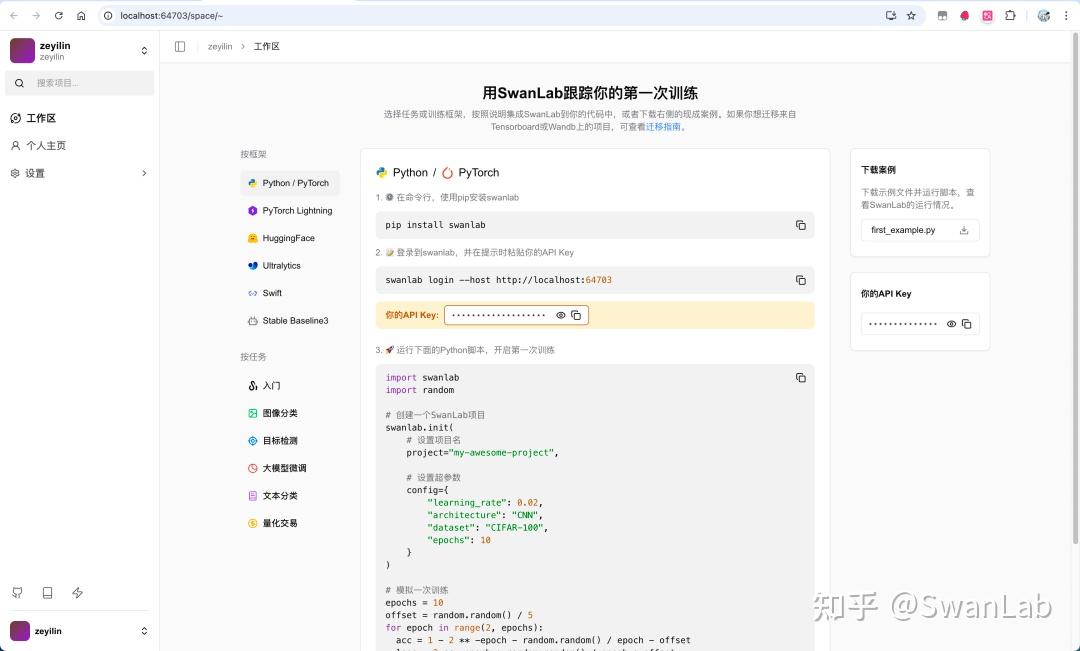Reload the browser page
Viewport: 1080px width, 651px height.
point(59,15)
